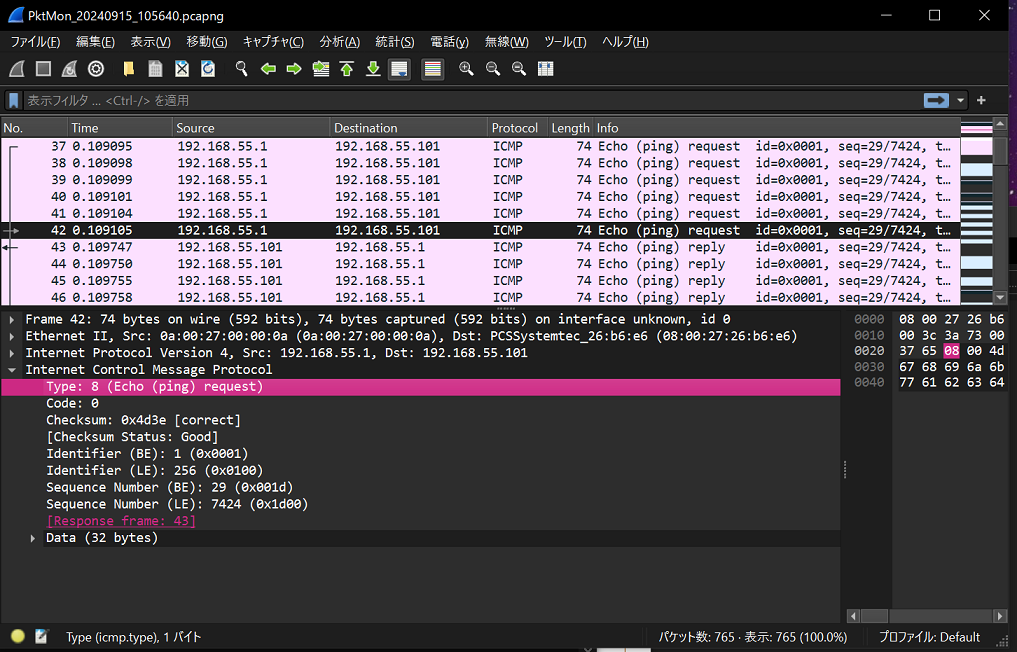
Task: Reload this capture file
Action: point(208,69)
